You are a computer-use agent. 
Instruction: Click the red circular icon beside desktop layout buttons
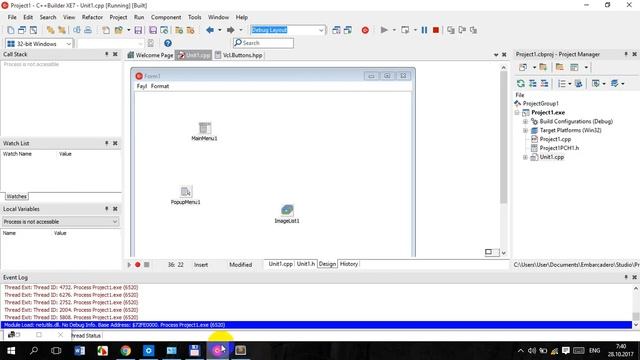pyautogui.click(x=365, y=30)
